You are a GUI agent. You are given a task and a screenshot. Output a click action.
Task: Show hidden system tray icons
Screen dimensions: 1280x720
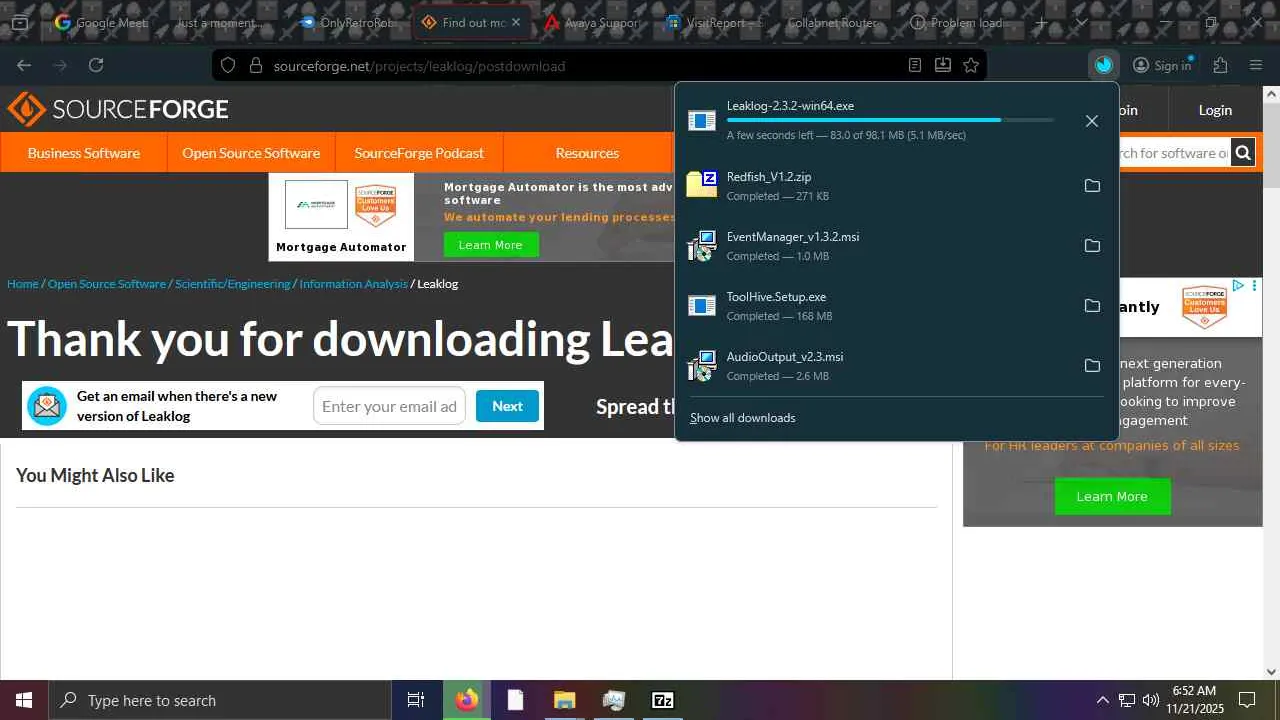[x=1103, y=700]
